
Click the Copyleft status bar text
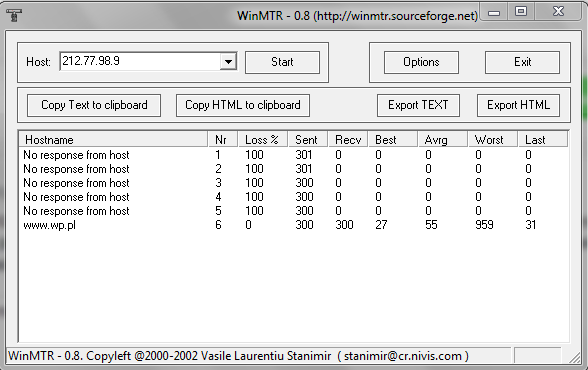tap(238, 356)
